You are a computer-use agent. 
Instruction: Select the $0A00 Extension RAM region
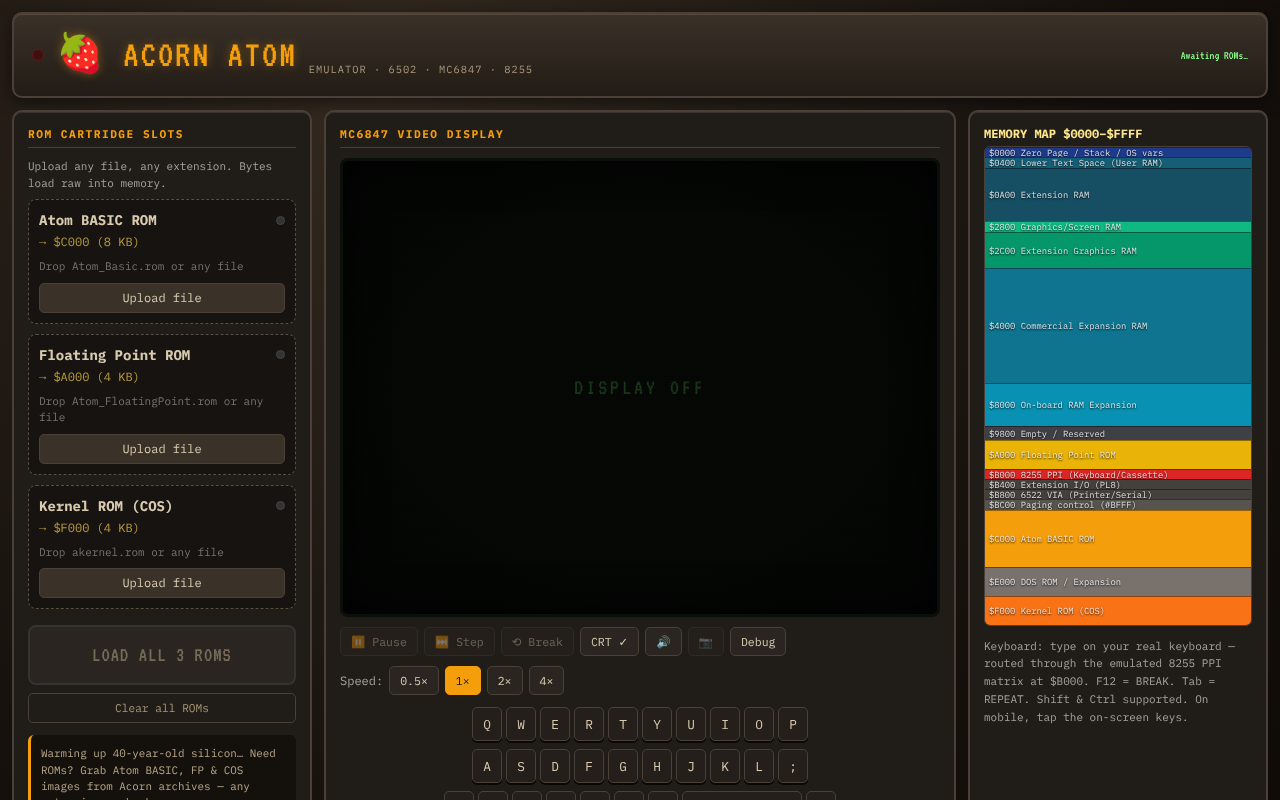1118,195
